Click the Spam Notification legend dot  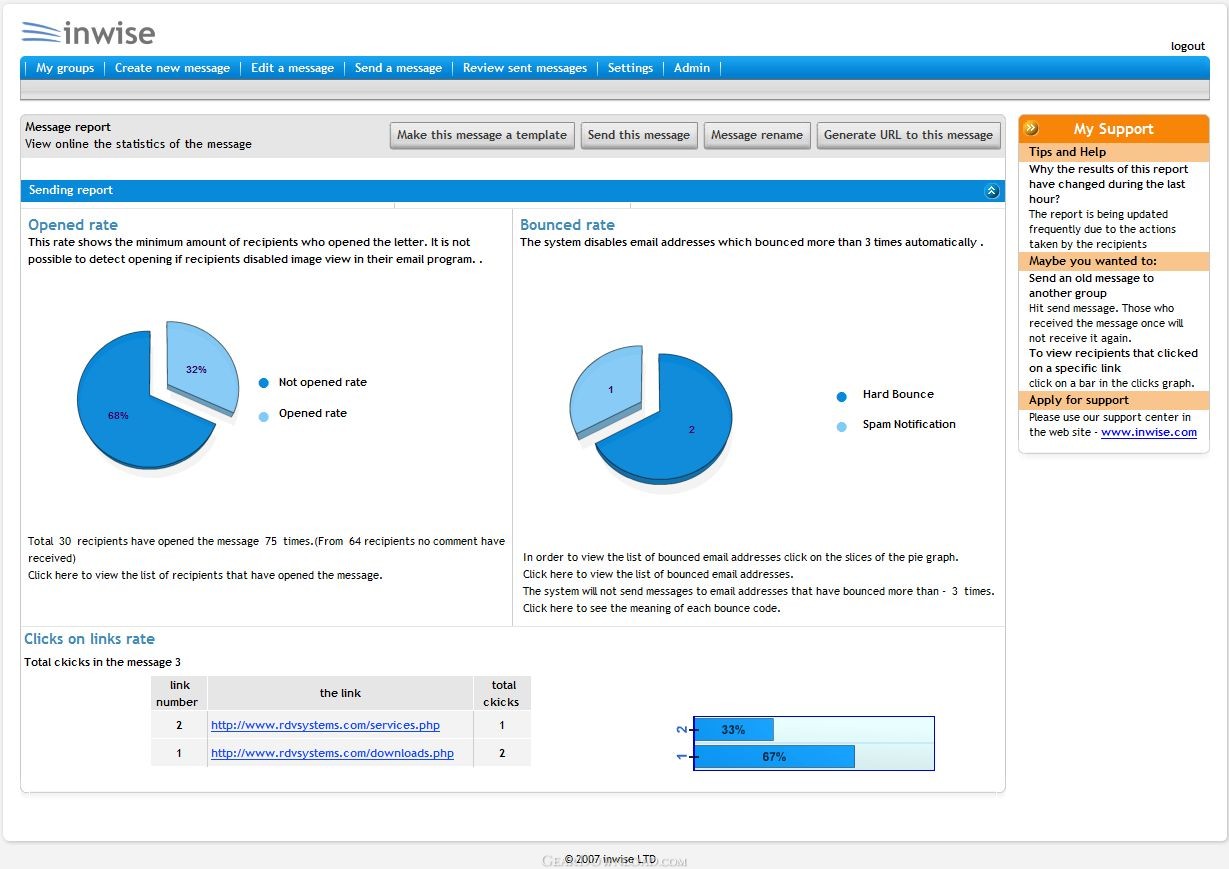point(841,427)
